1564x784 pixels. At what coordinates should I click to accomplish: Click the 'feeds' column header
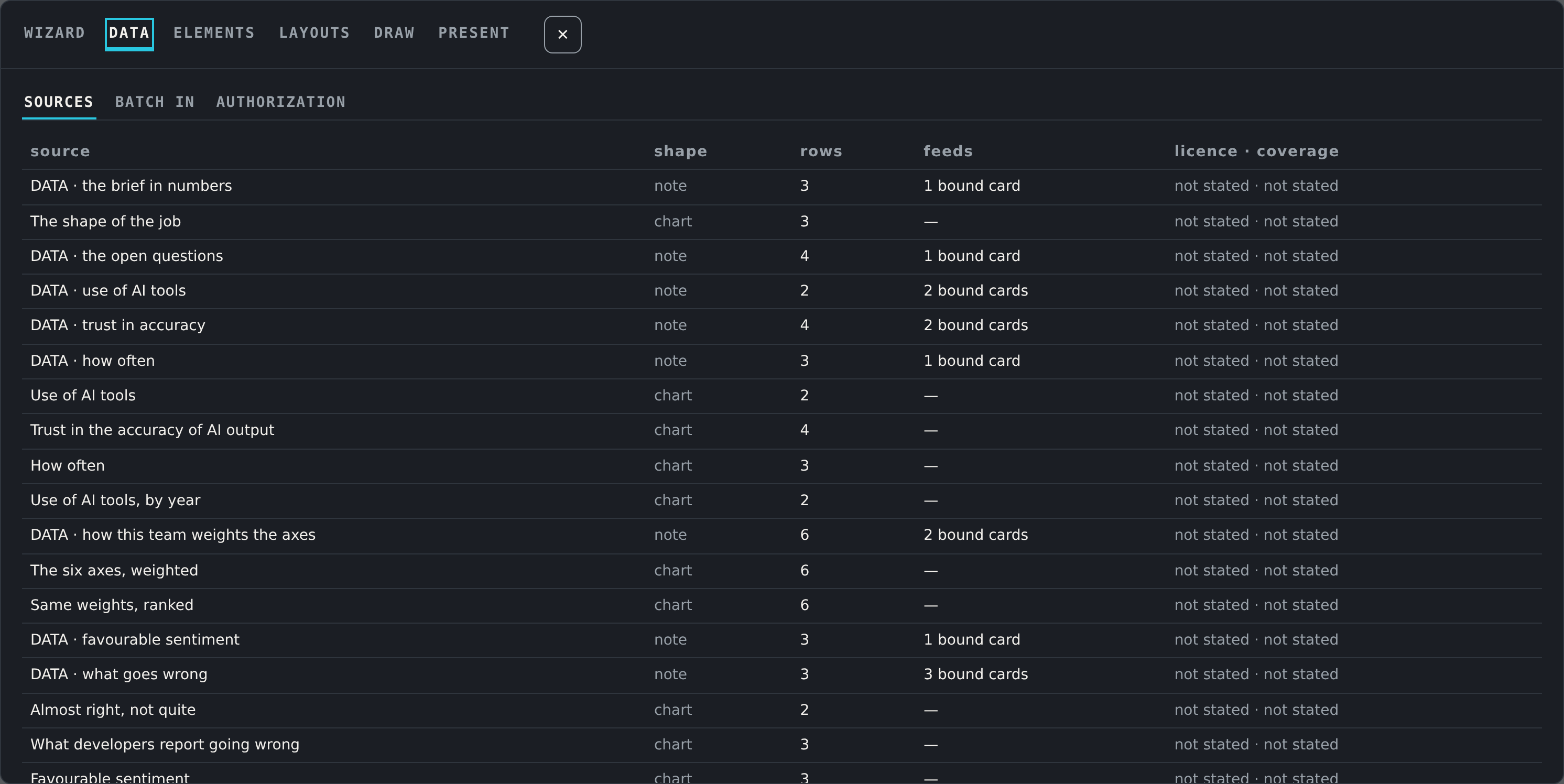pyautogui.click(x=948, y=151)
